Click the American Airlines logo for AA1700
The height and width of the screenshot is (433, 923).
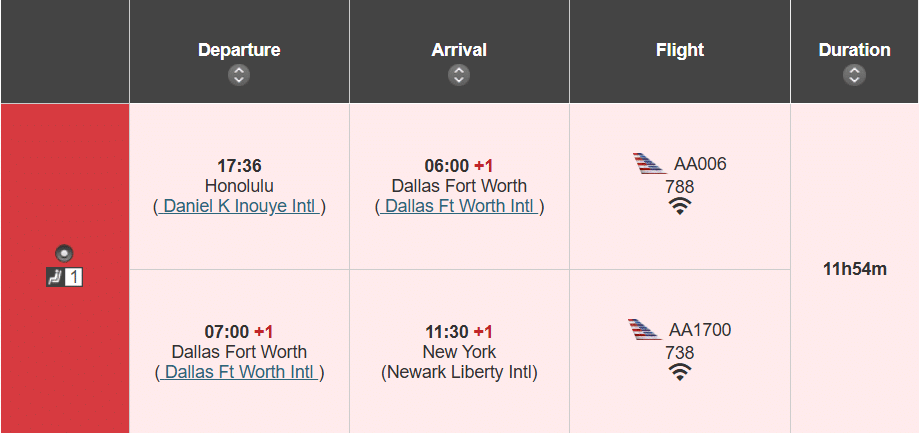tap(645, 330)
